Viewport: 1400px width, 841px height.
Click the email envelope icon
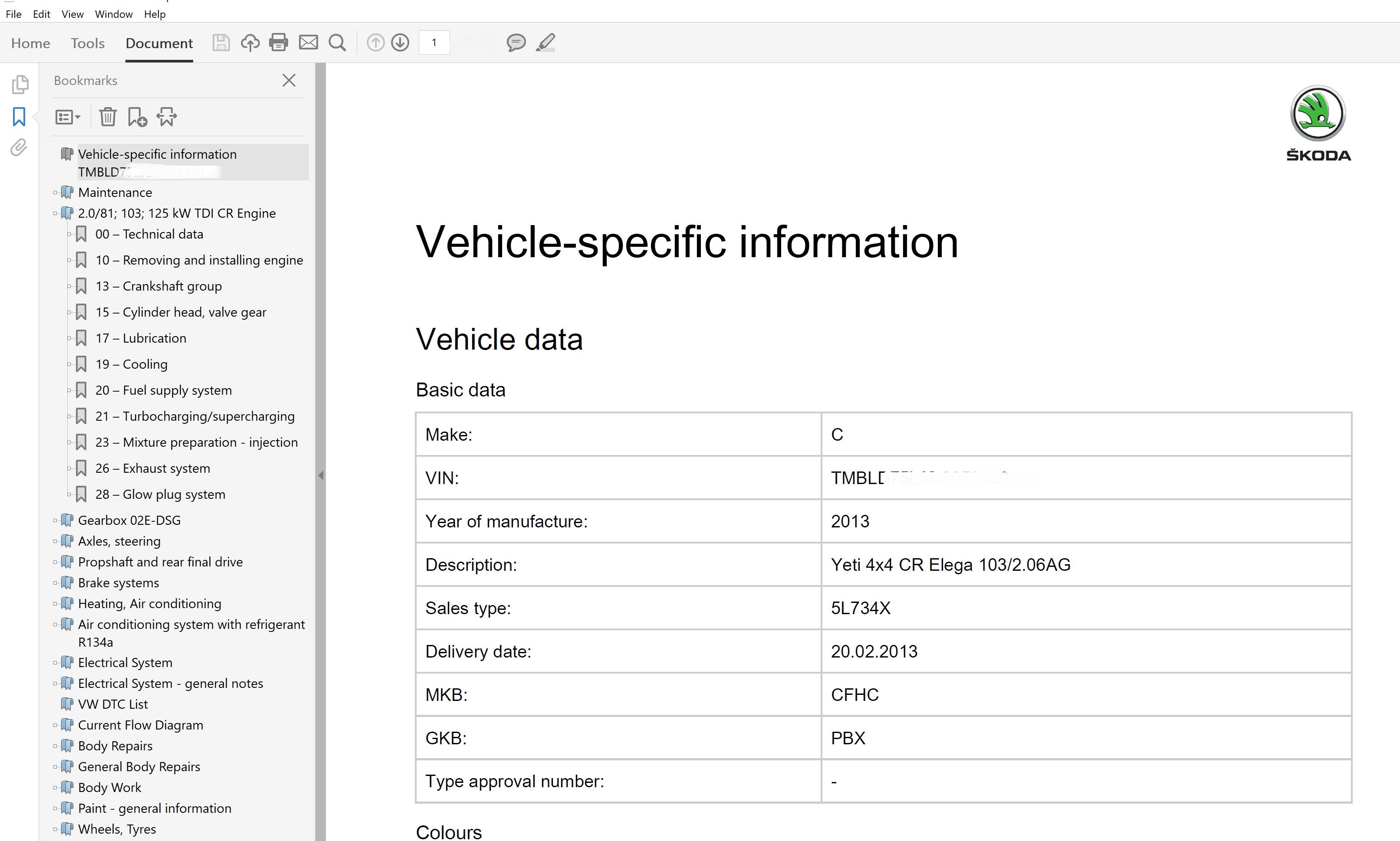[309, 43]
